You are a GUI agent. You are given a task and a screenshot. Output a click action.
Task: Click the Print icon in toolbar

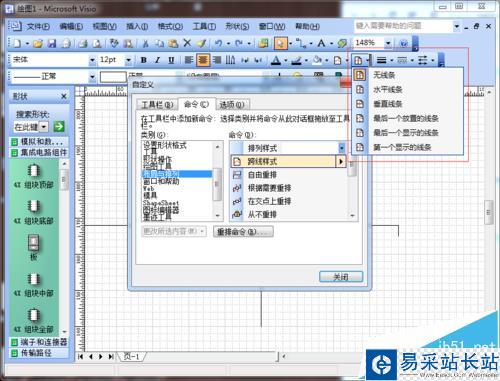(83, 43)
